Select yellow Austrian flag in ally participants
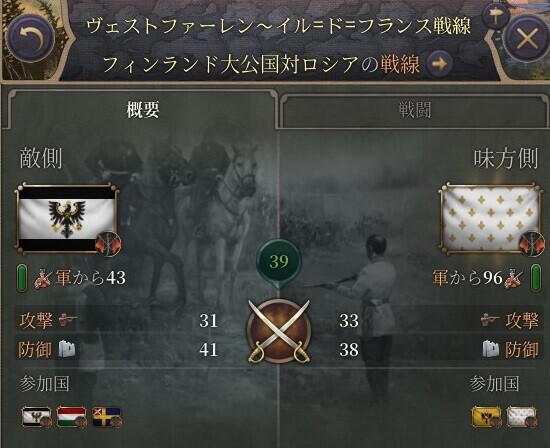The width and height of the screenshot is (550, 448). 487,417
